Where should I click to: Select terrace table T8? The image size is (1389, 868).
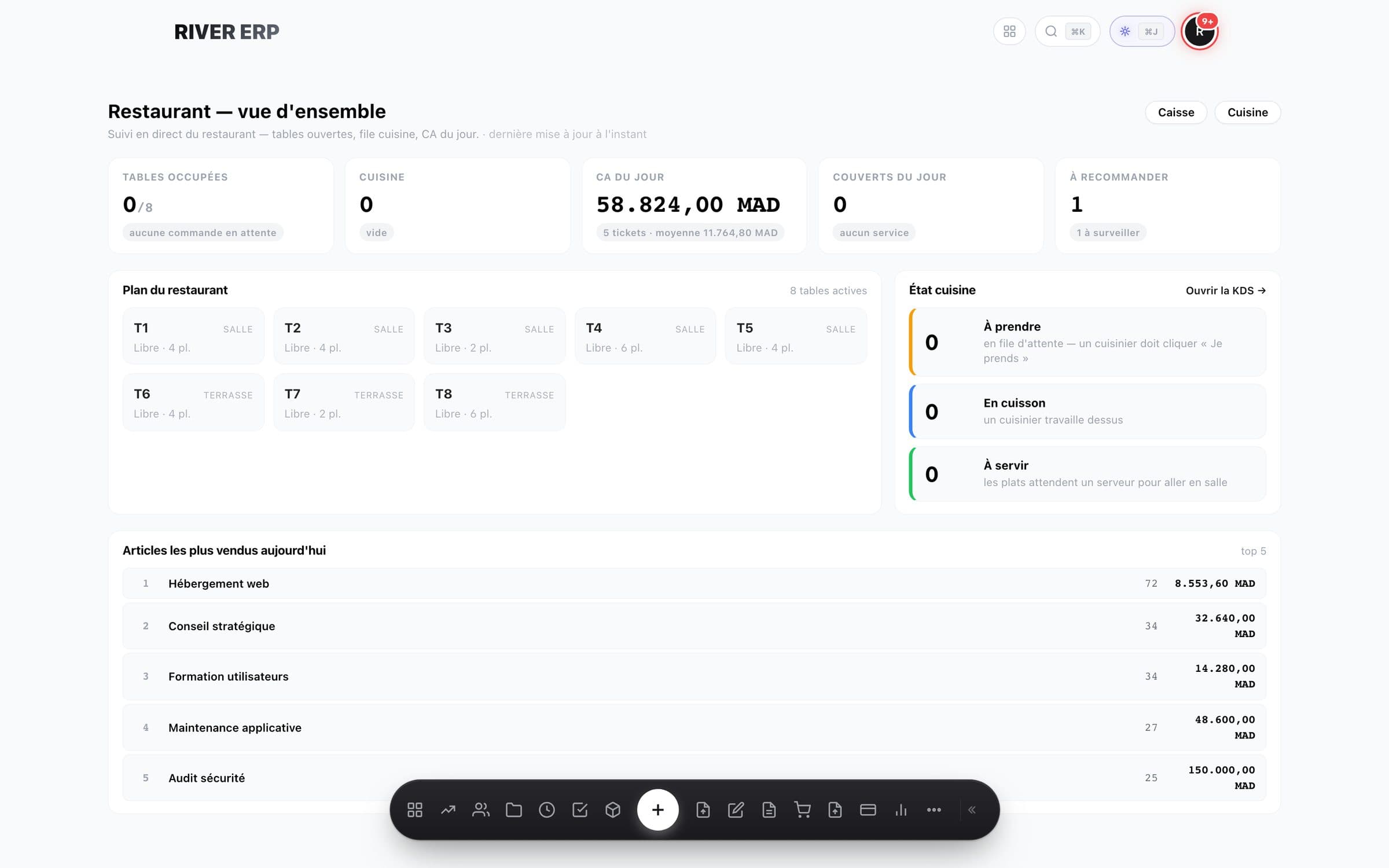pos(495,402)
